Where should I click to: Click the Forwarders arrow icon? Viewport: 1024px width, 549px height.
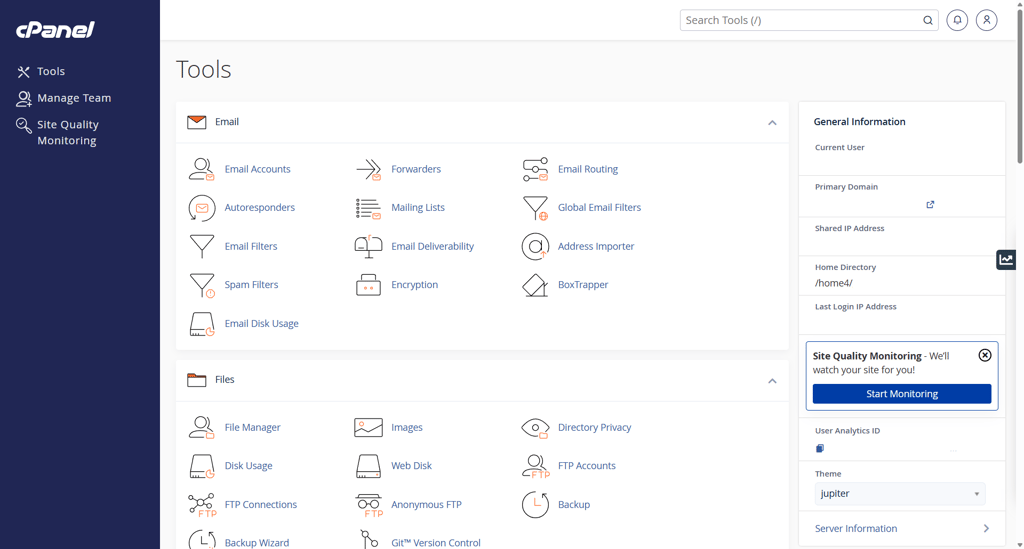pos(368,169)
